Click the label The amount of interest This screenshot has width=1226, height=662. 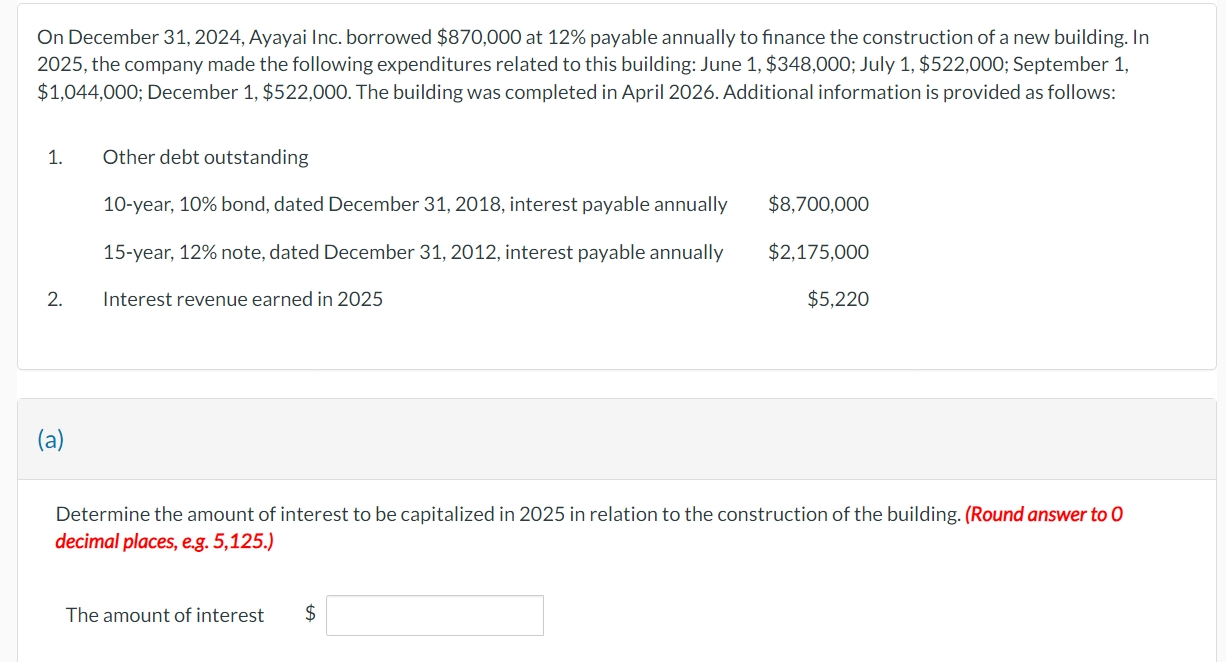click(x=164, y=615)
